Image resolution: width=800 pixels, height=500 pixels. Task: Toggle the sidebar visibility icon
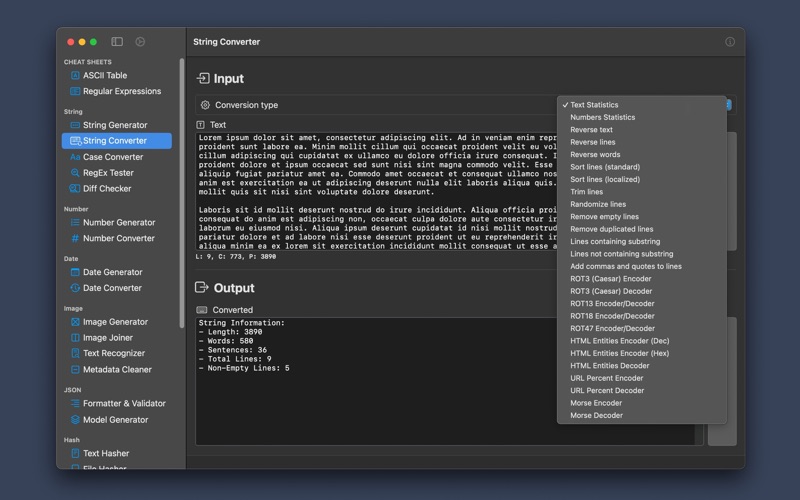pos(117,42)
